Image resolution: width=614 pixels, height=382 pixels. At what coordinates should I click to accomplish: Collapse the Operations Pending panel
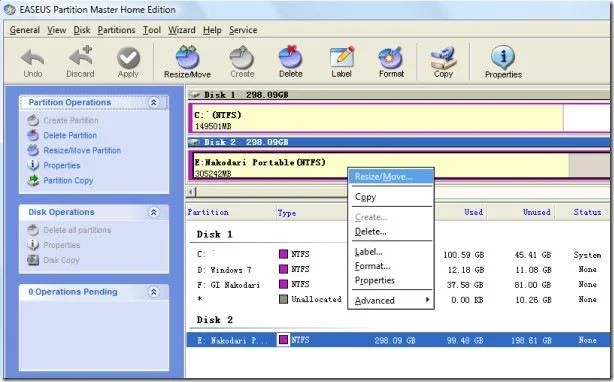(x=154, y=292)
